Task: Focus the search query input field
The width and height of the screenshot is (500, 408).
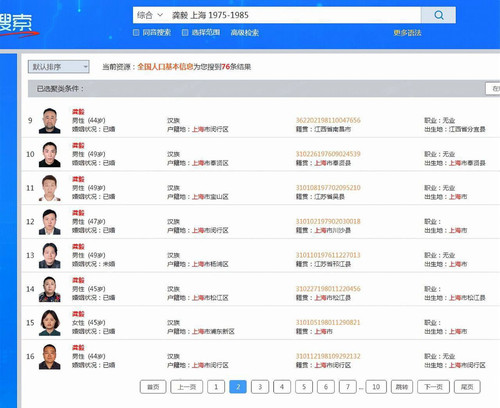Action: [293, 15]
